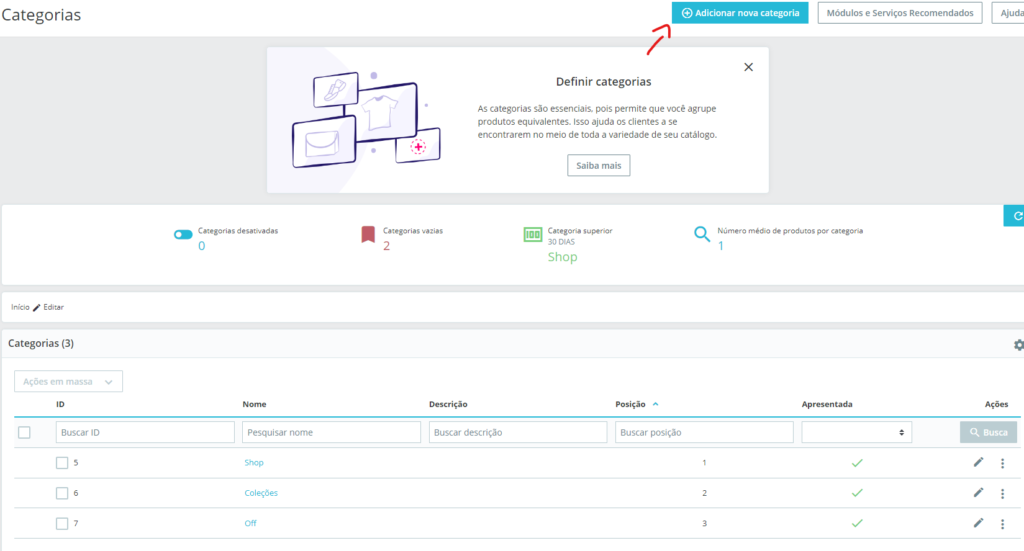Sort the table by Apresentada column
The image size is (1024, 551).
click(x=827, y=404)
